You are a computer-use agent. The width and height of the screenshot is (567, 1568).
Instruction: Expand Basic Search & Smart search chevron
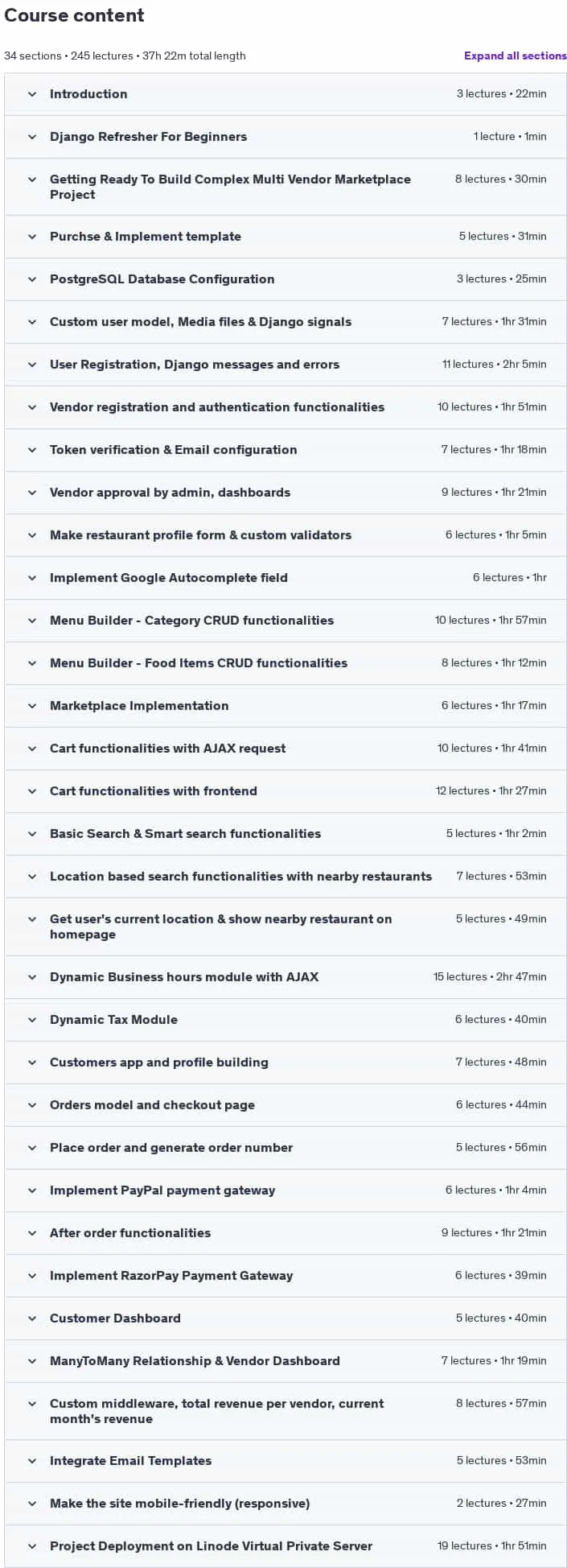[32, 834]
